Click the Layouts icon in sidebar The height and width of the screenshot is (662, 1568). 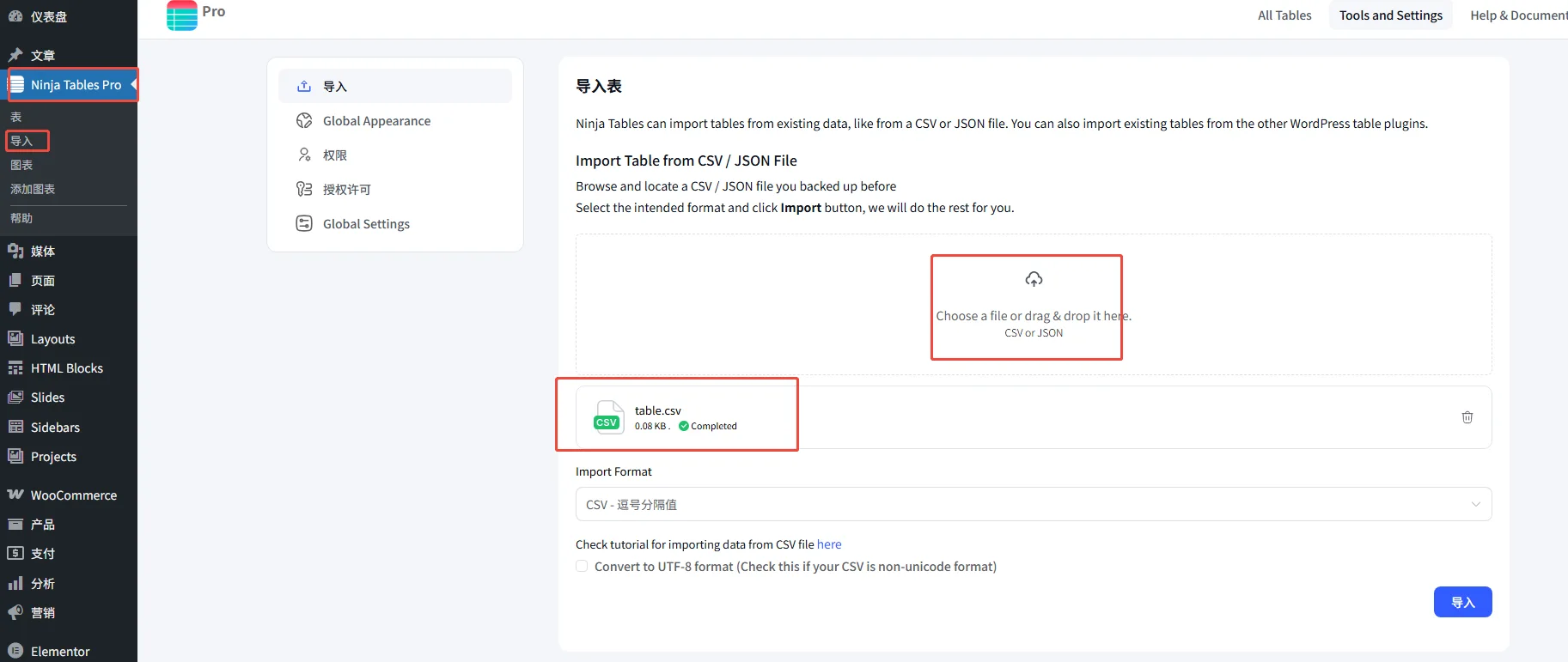click(15, 338)
